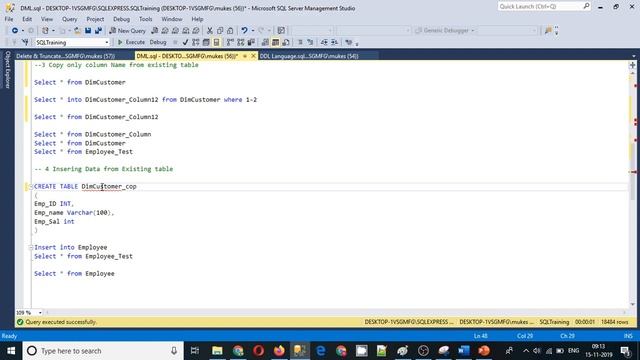Click the Debug button
640x360 pixels.
pos(158,42)
